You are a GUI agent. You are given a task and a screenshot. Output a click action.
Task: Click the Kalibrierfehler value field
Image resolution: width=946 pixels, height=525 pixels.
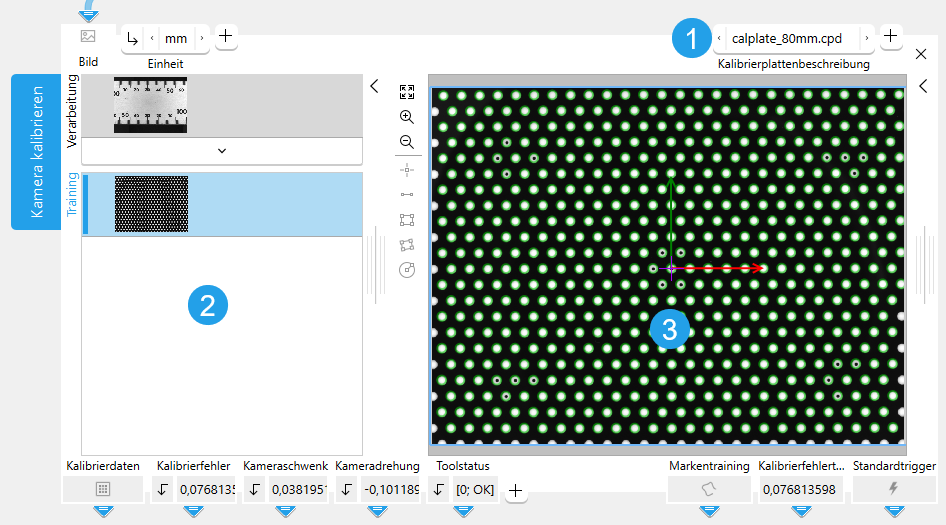206,490
